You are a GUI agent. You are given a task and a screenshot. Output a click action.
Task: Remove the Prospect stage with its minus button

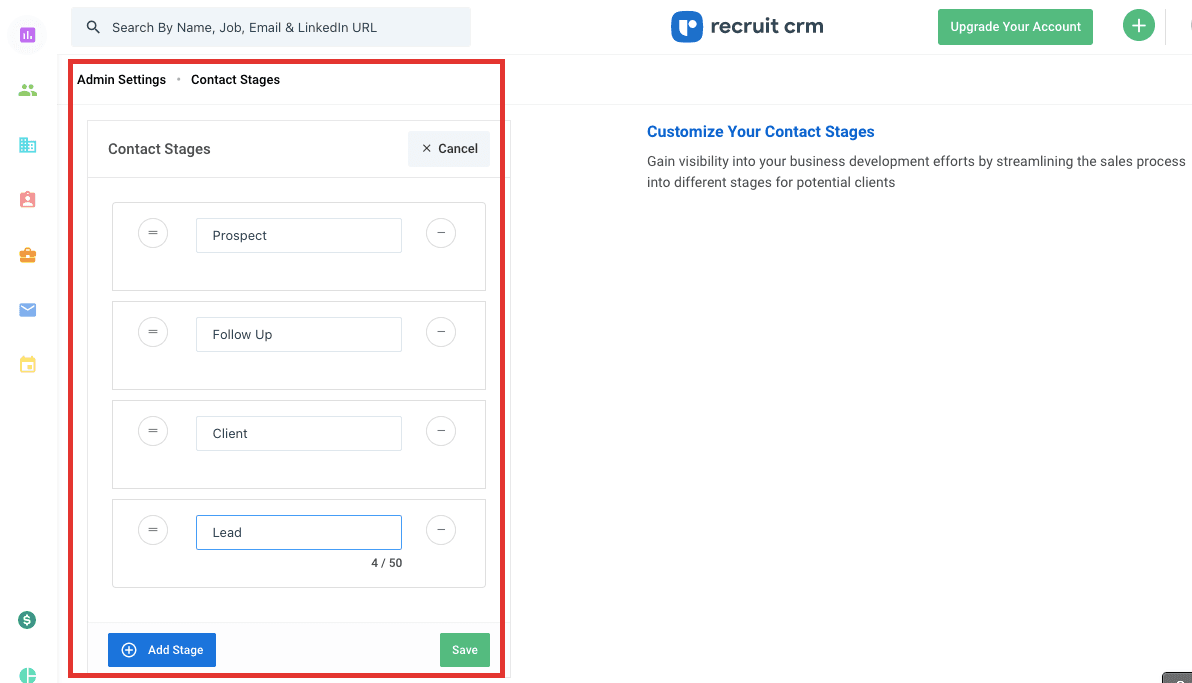pyautogui.click(x=441, y=233)
